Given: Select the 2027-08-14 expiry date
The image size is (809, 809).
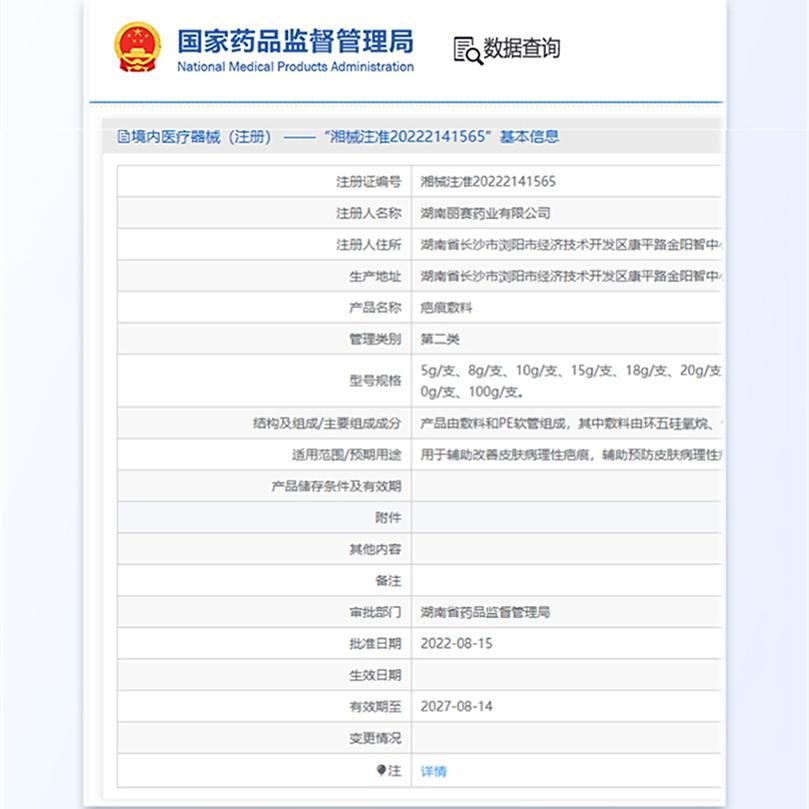Looking at the screenshot, I should (x=457, y=706).
